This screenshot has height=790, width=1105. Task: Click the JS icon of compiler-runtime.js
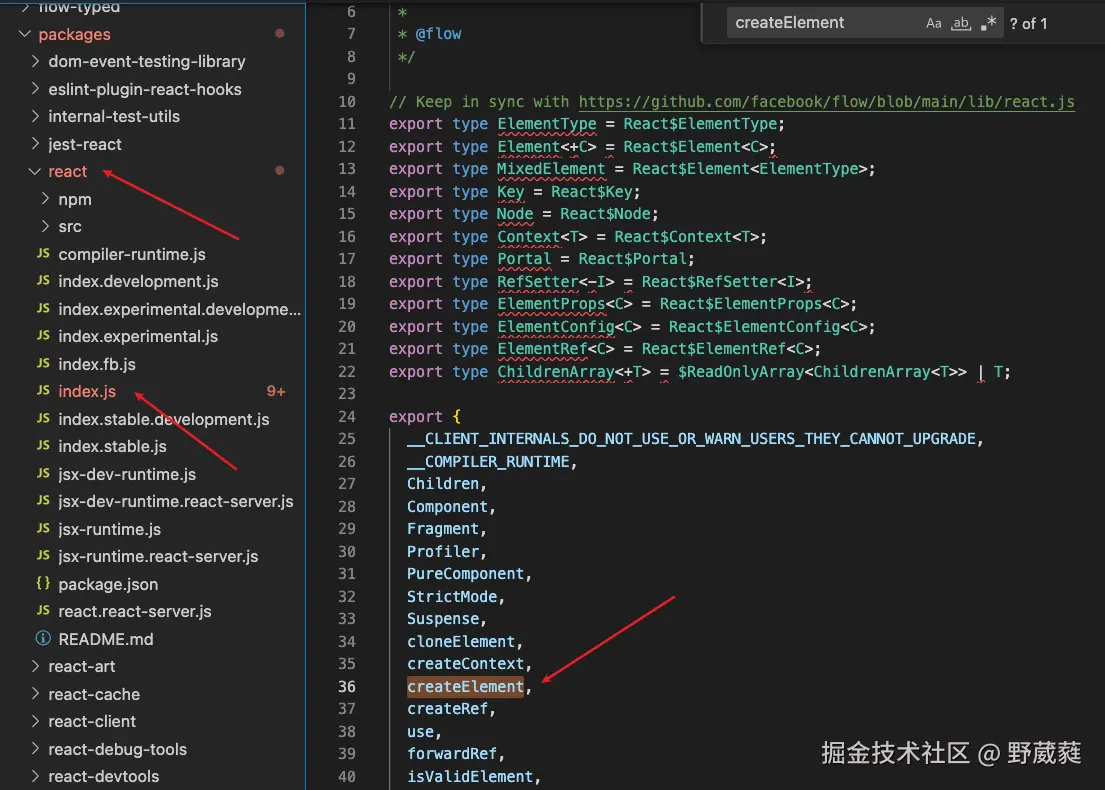click(x=43, y=254)
